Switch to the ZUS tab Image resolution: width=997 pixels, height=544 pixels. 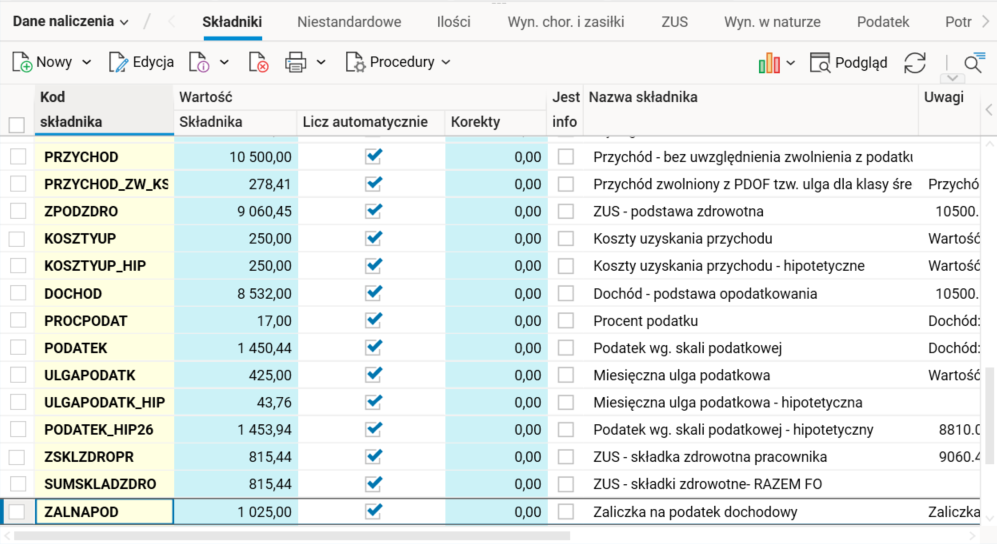pyautogui.click(x=674, y=21)
